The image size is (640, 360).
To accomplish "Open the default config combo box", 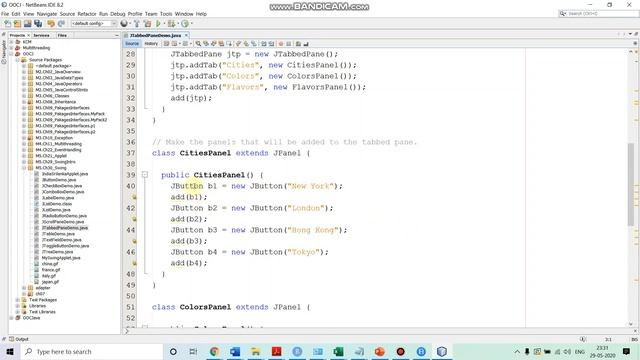I will coord(93,24).
